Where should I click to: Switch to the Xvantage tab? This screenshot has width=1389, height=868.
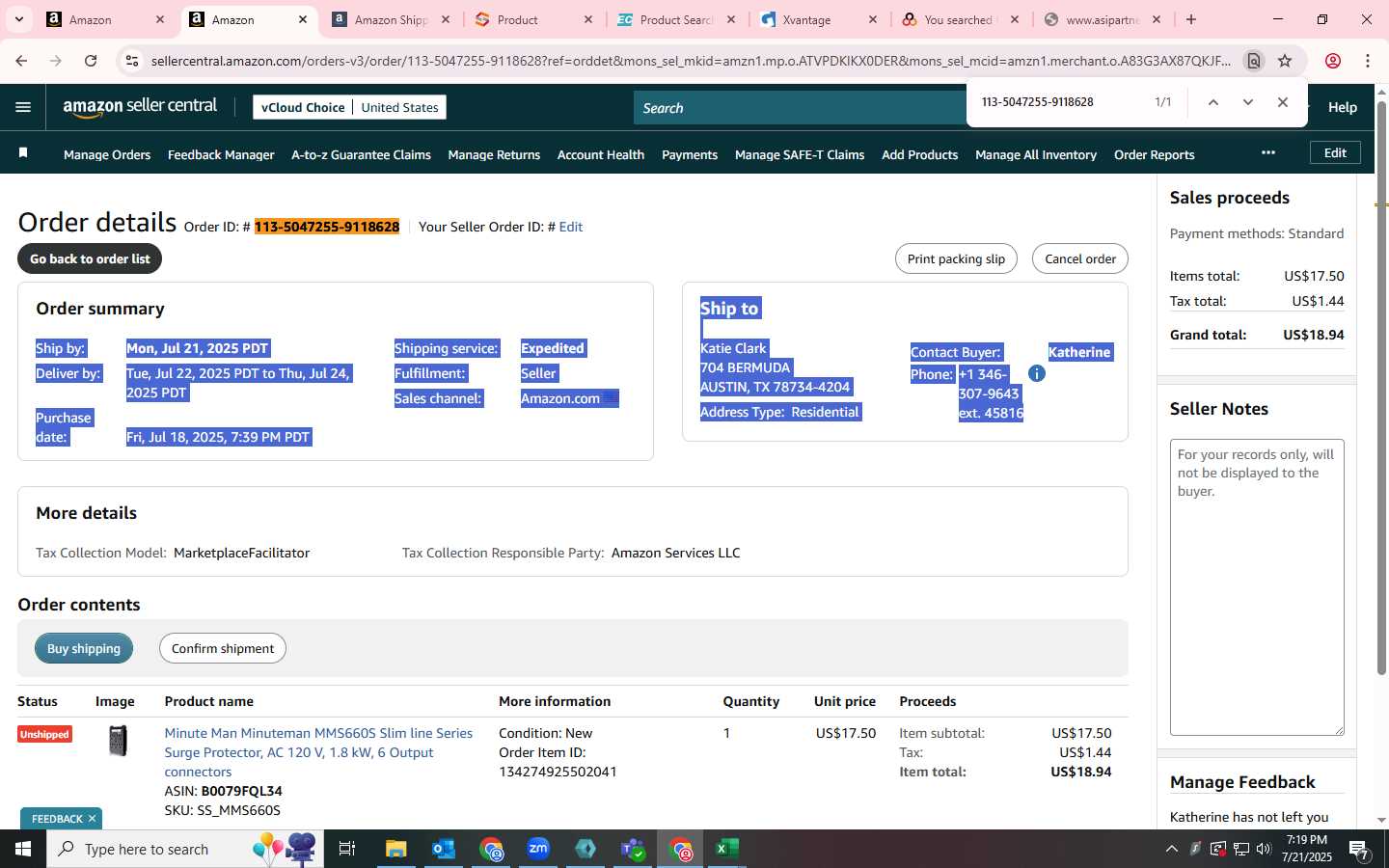pos(818,19)
